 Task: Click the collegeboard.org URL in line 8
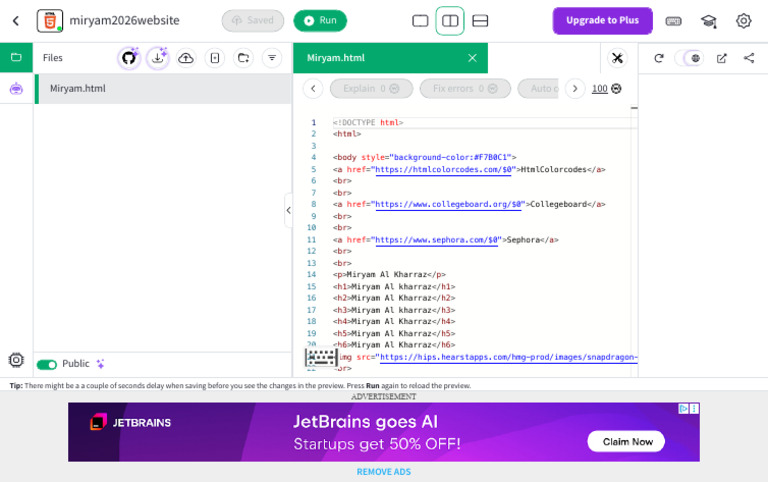[450, 204]
